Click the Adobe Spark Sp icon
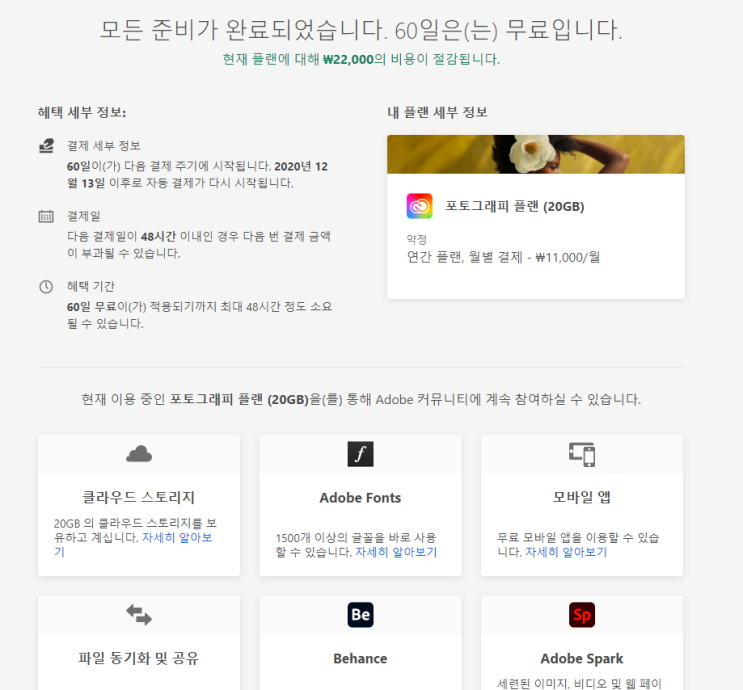743x690 pixels. [x=582, y=615]
